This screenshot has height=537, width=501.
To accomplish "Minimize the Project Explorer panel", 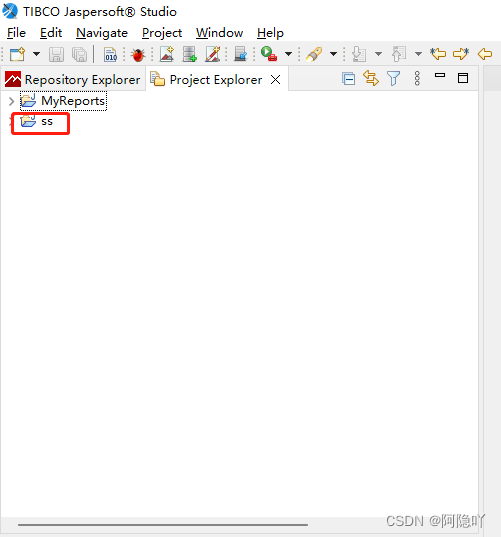I will 440,75.
